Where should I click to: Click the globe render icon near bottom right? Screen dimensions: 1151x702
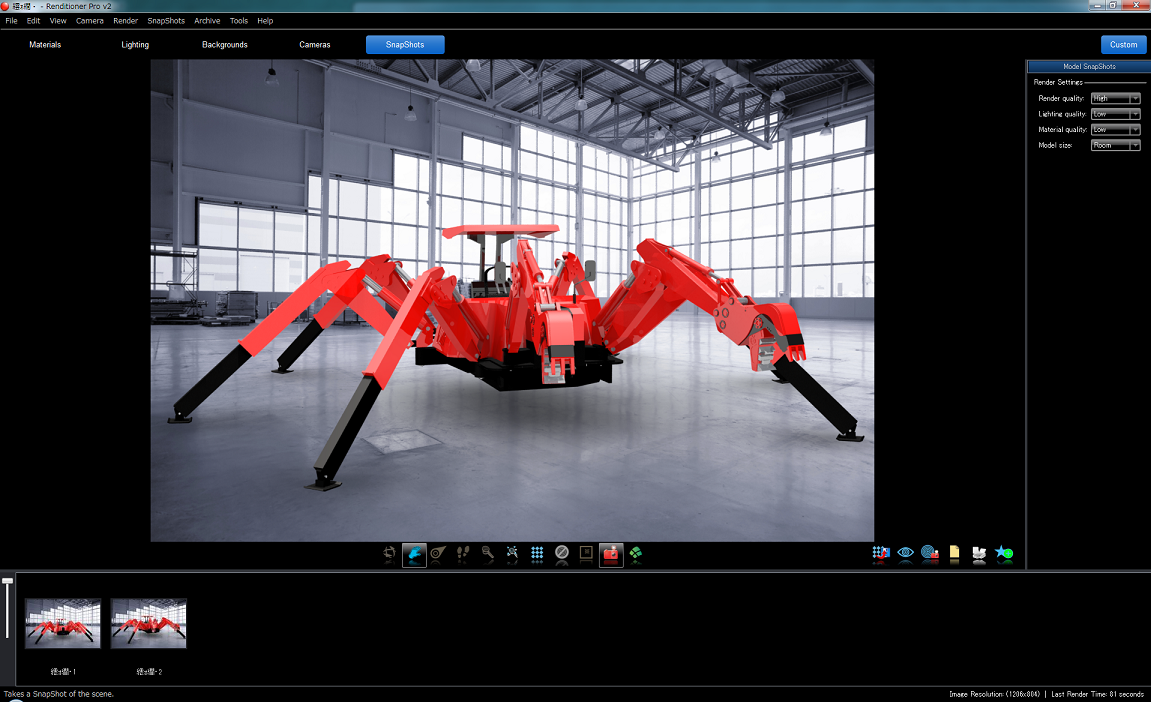[927, 553]
